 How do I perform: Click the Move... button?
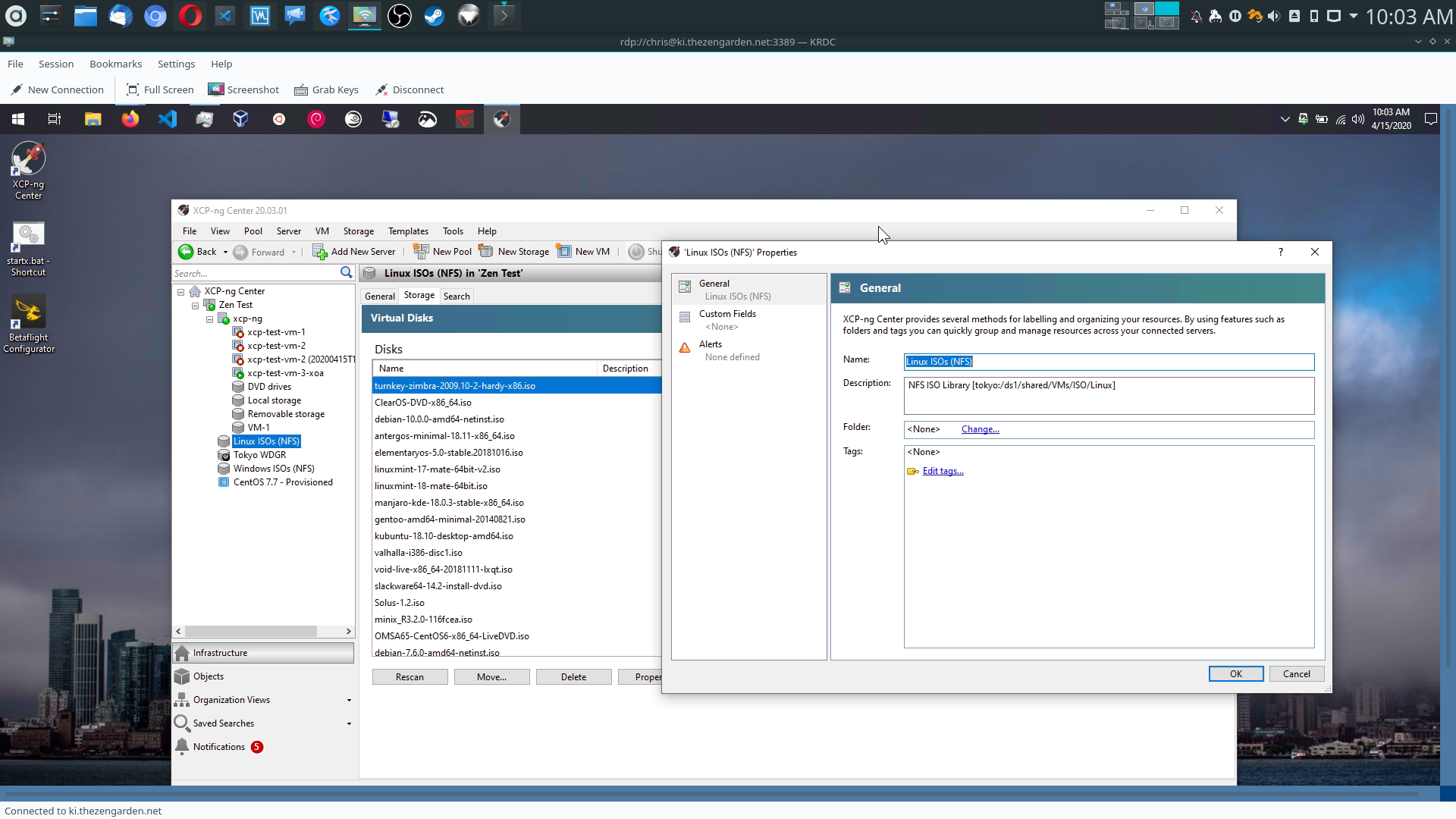(491, 677)
